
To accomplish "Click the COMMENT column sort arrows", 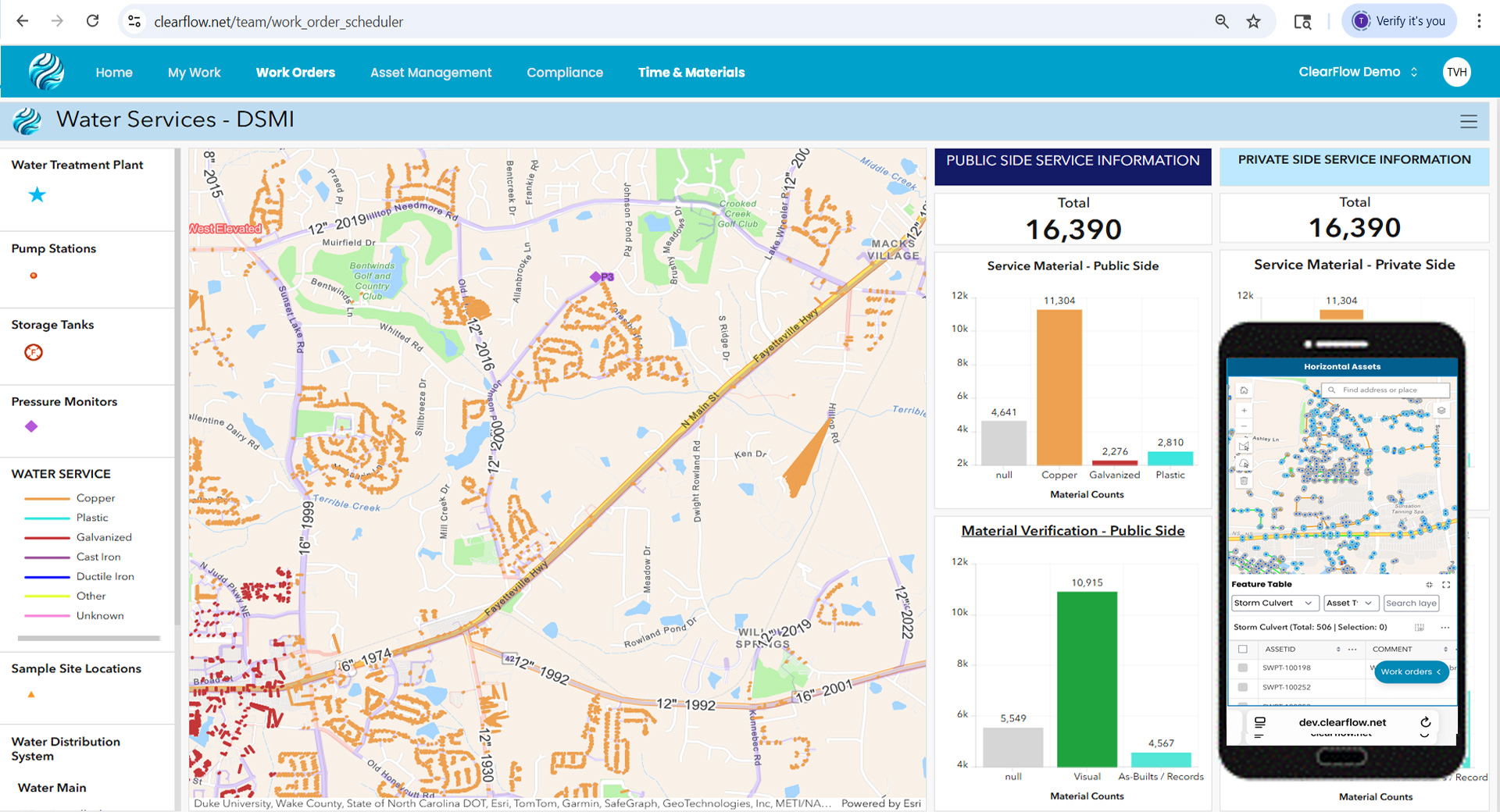I will pyautogui.click(x=1445, y=649).
